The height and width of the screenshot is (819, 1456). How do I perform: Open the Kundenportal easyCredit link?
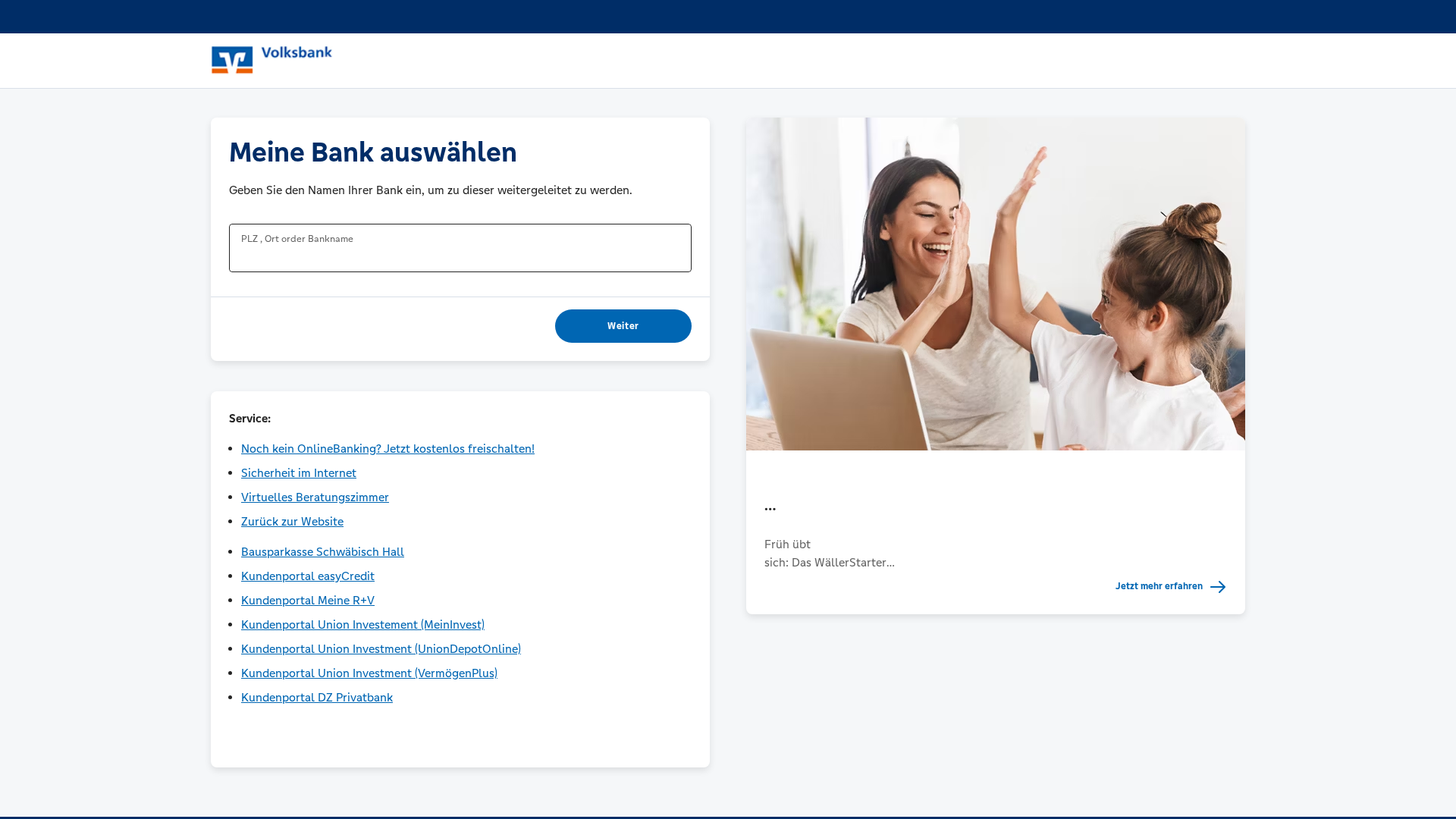pos(307,576)
